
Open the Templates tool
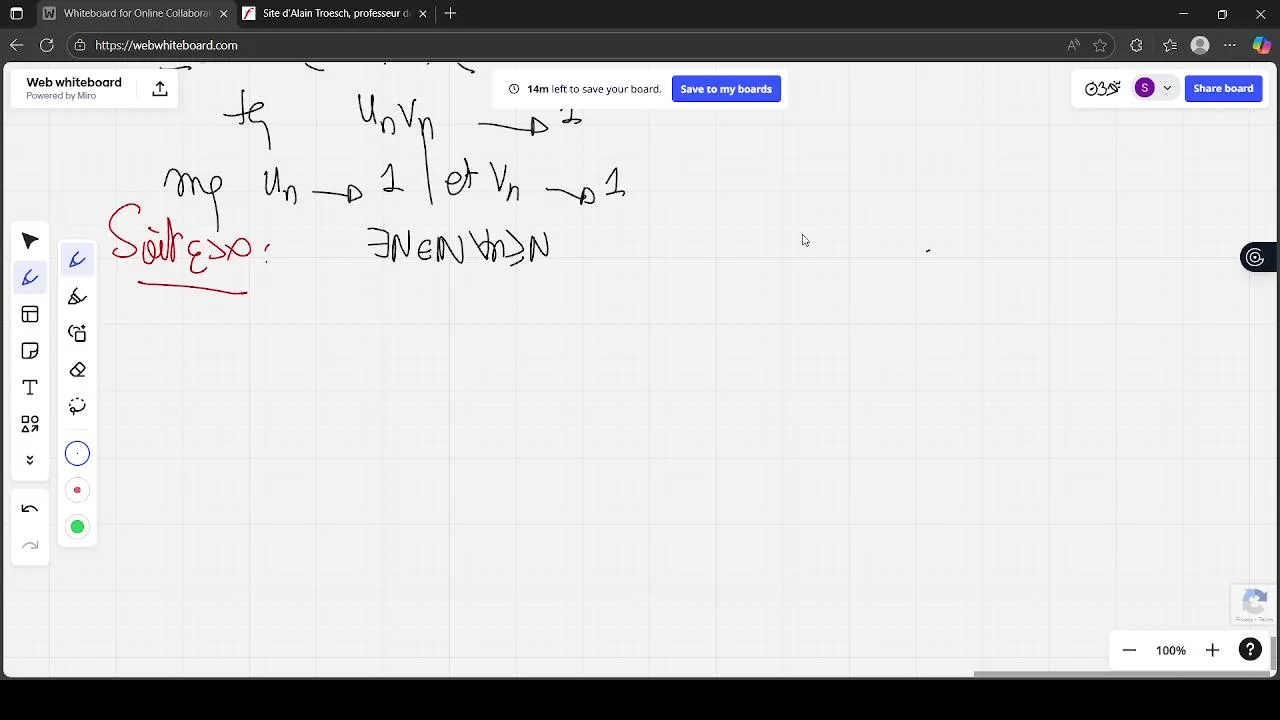(30, 314)
